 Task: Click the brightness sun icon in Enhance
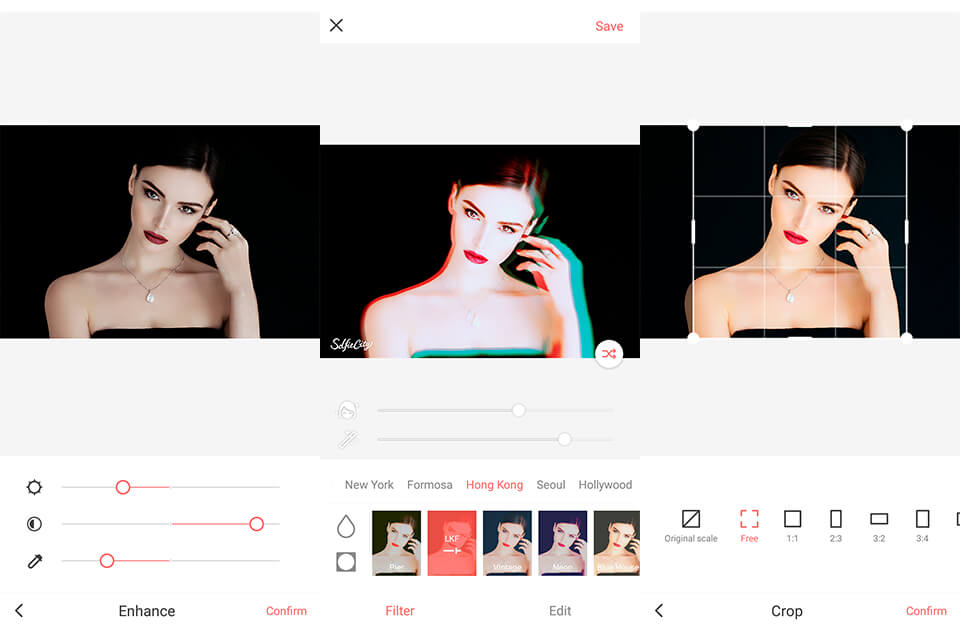[34, 488]
